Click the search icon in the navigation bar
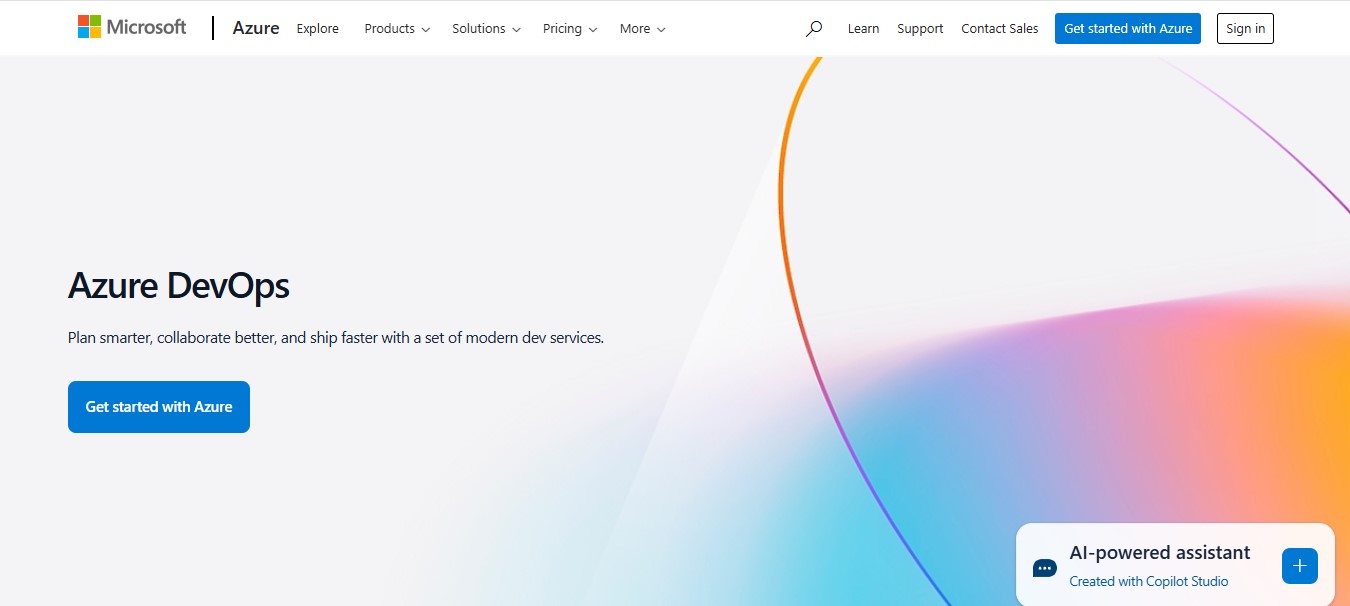 point(813,29)
